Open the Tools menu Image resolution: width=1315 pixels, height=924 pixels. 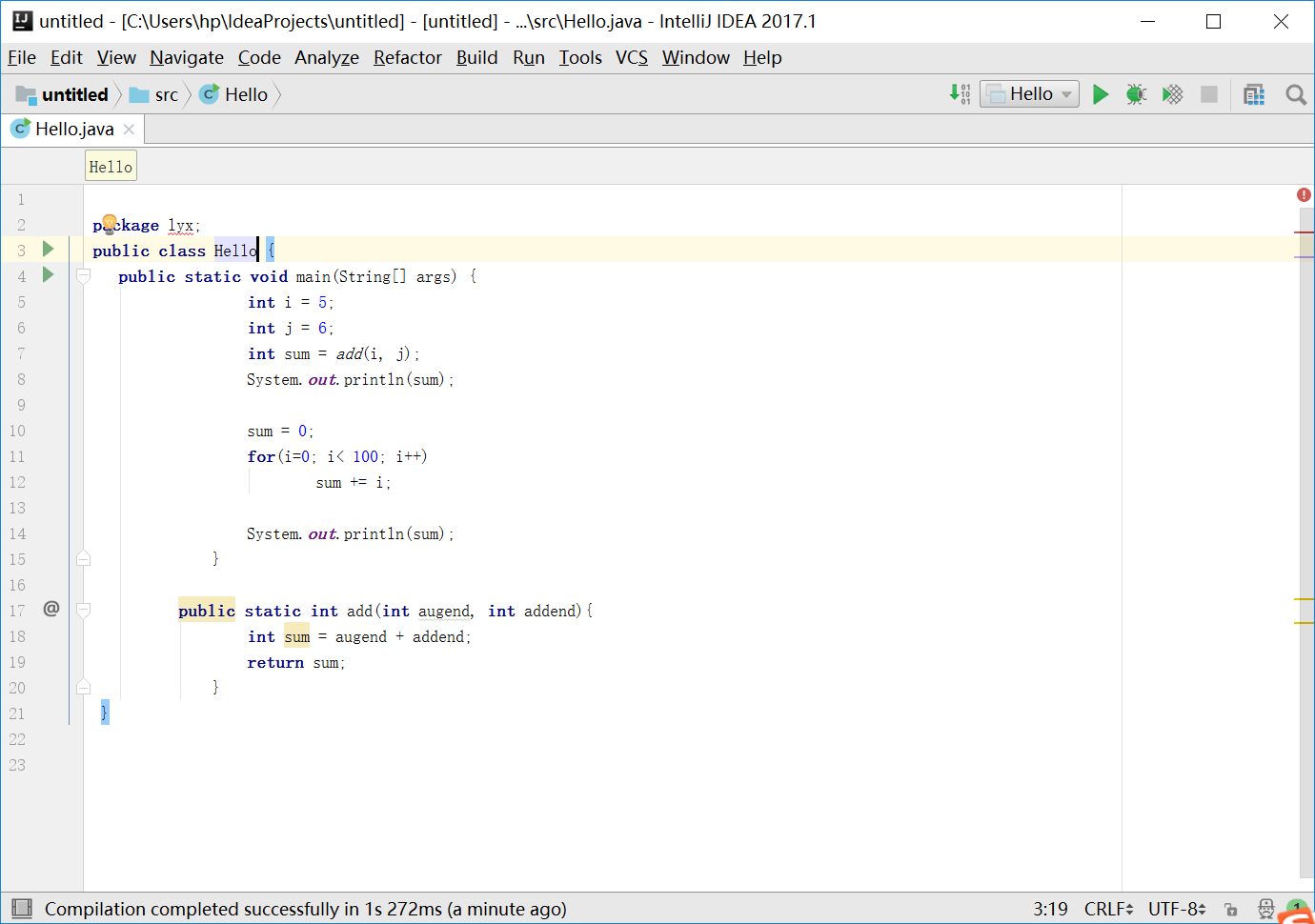580,57
